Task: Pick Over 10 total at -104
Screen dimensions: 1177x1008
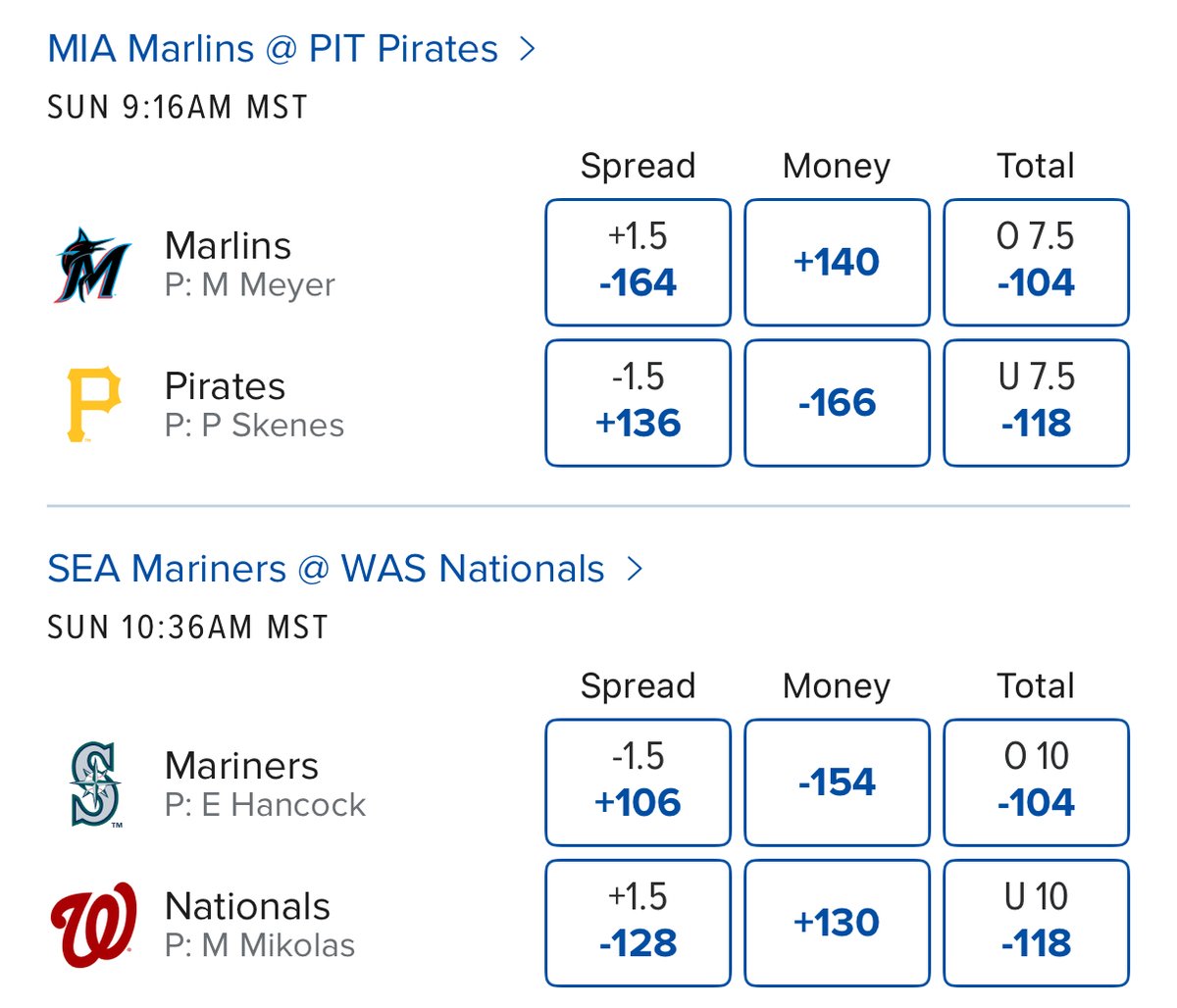Action: pyautogui.click(x=1036, y=781)
